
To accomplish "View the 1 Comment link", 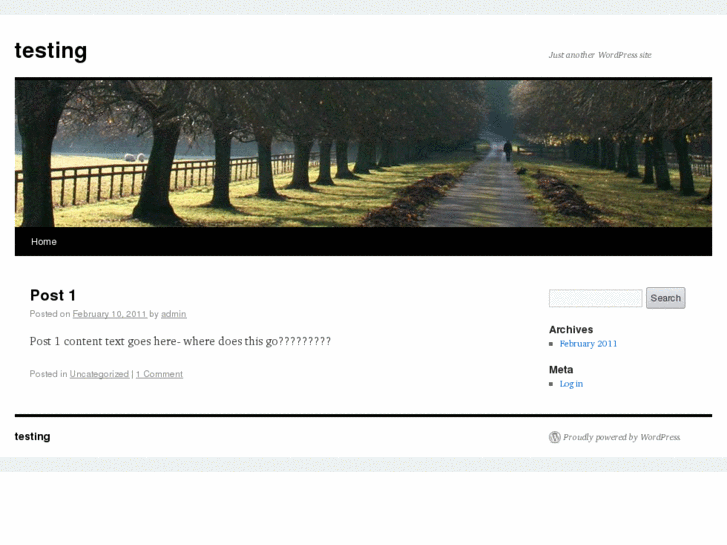I will pos(159,374).
